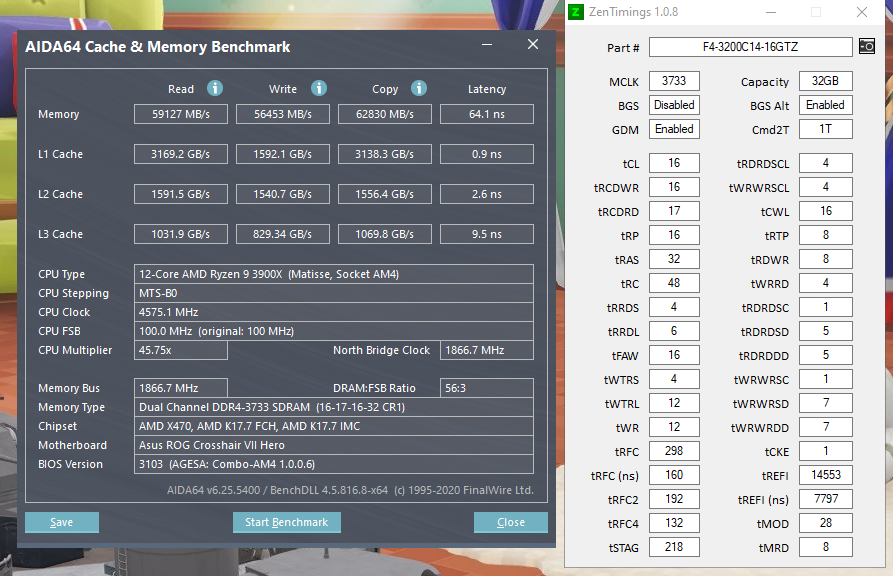Click the L3 Cache Write value 829.34 GB/s
This screenshot has width=893, height=576.
coord(282,234)
